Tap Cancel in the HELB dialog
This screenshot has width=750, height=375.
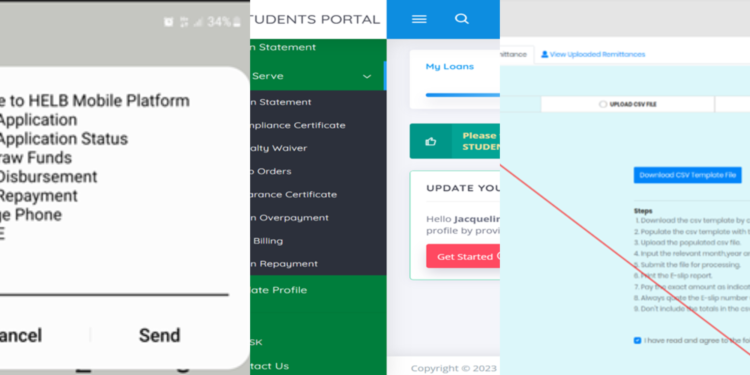tap(21, 335)
